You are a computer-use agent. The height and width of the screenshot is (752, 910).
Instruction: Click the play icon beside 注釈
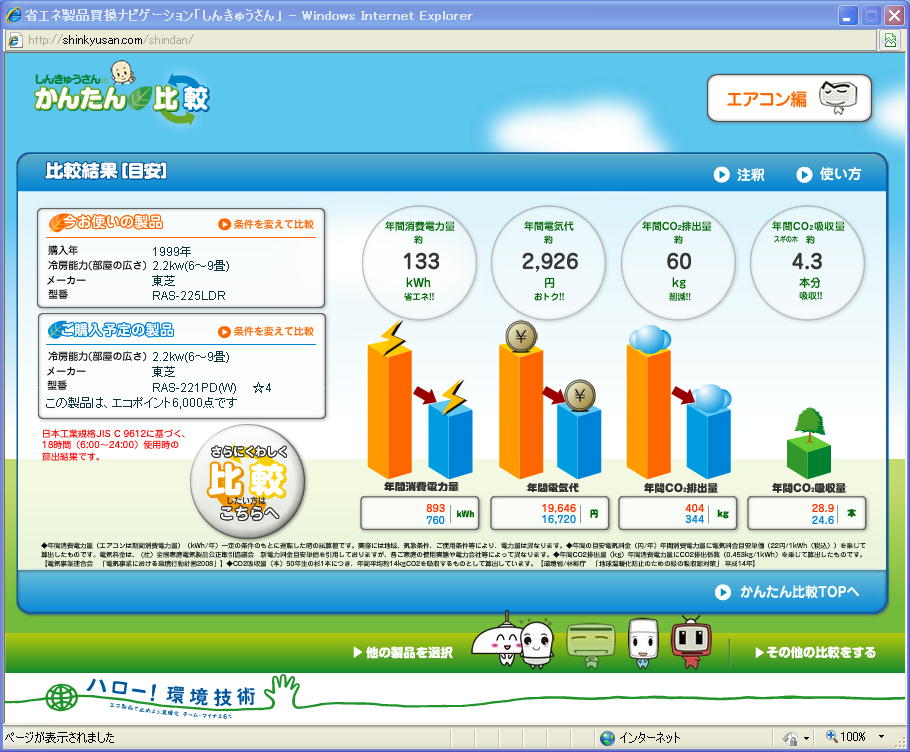coord(721,175)
